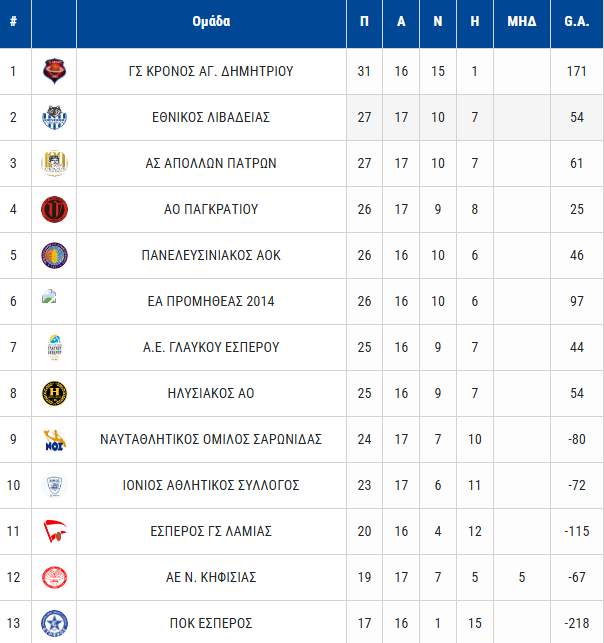This screenshot has height=643, width=604.
Task: Click the Ν wins column header
Action: click(438, 21)
